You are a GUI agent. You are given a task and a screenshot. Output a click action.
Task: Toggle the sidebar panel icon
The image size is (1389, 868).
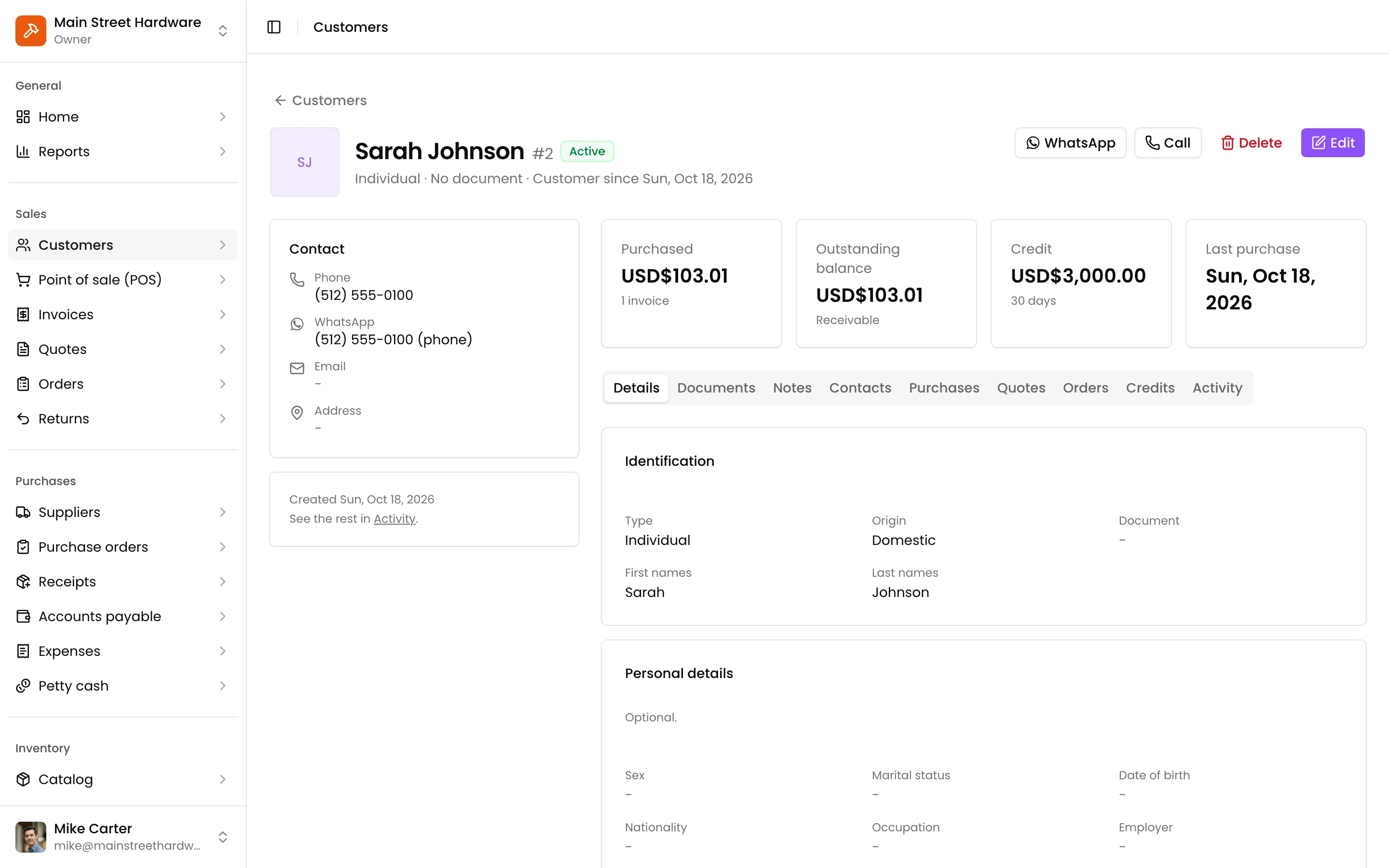coord(274,27)
